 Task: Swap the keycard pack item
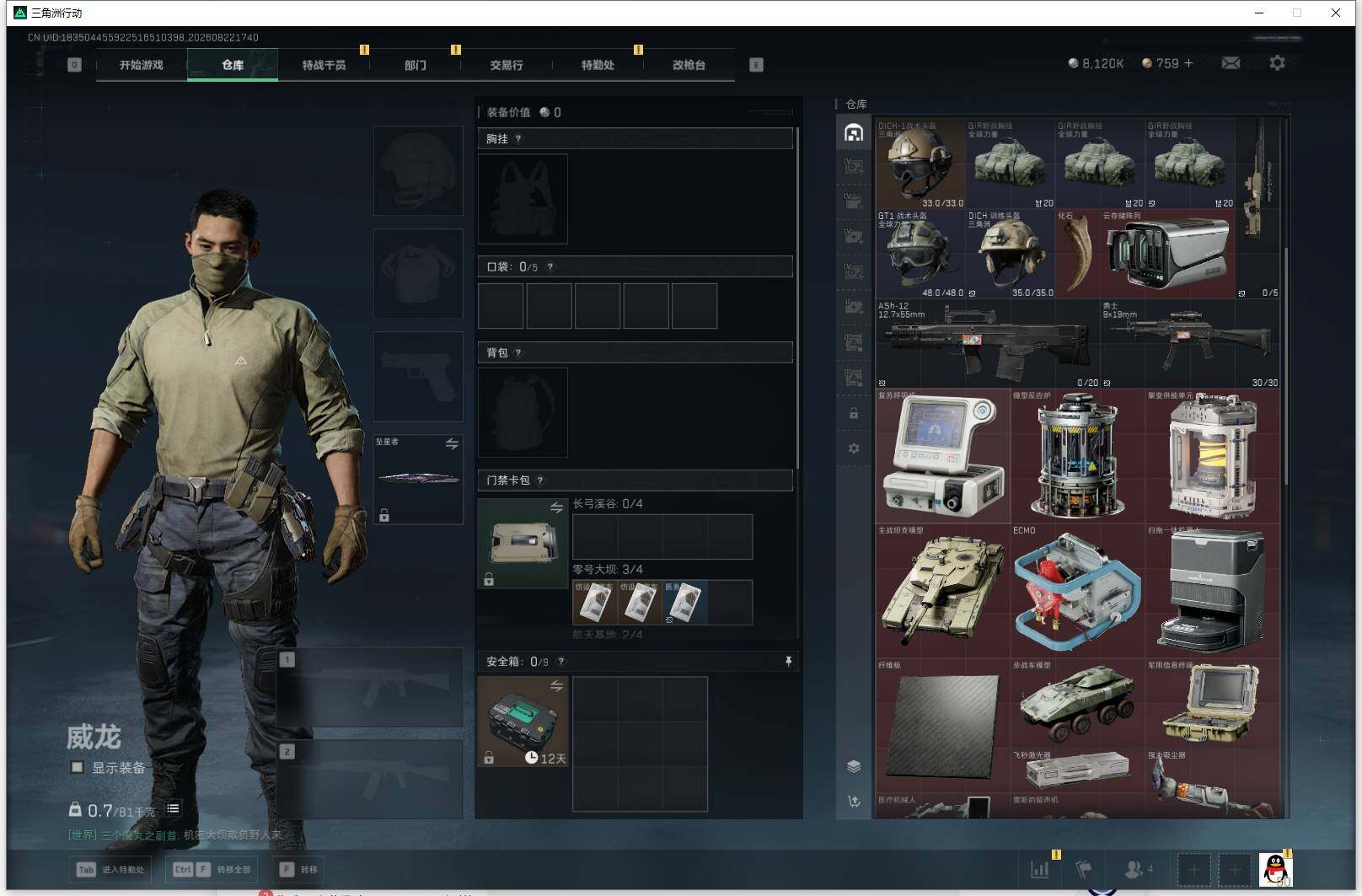[x=556, y=507]
